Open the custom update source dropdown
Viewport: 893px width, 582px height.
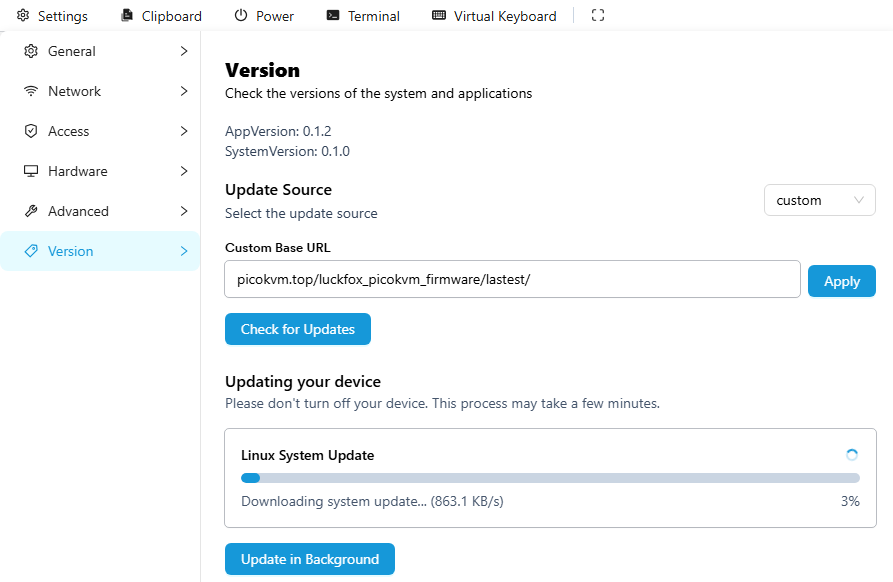coord(819,200)
